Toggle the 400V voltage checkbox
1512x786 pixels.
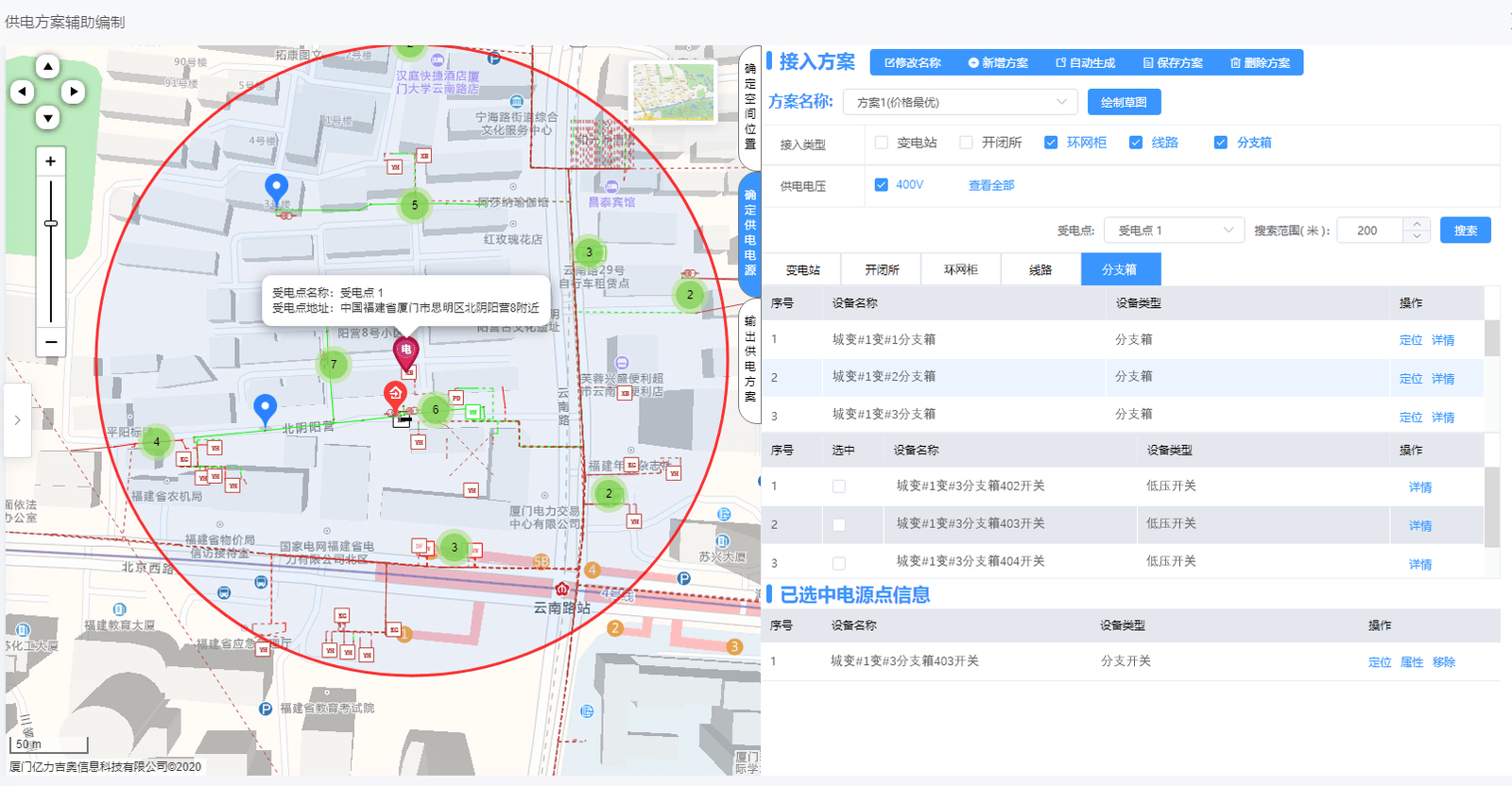point(882,185)
